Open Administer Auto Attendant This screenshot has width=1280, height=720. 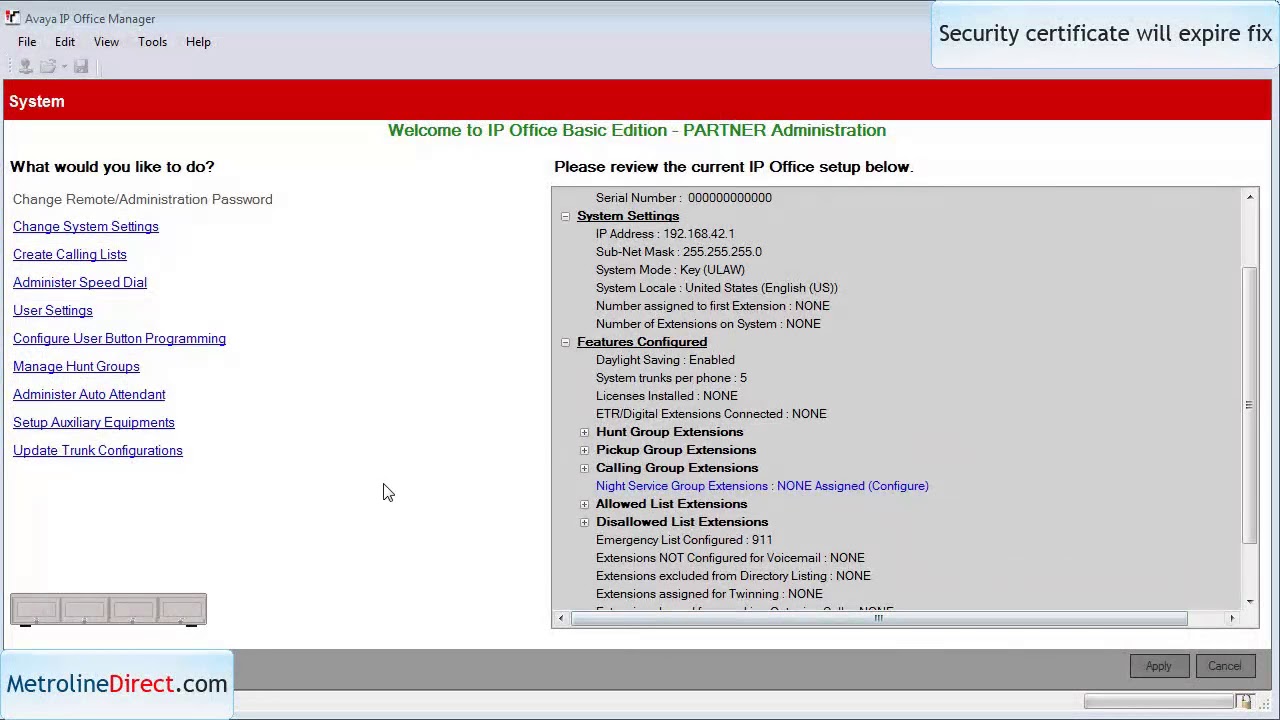point(89,395)
